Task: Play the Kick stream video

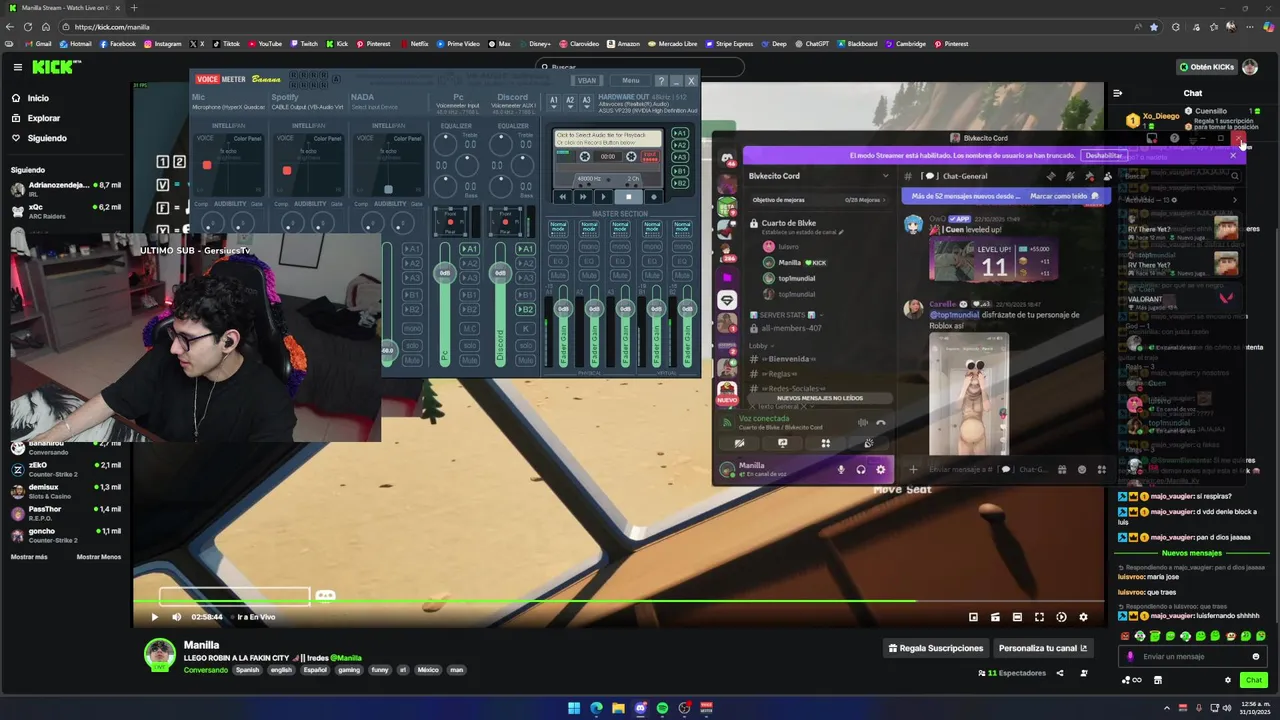Action: [154, 617]
